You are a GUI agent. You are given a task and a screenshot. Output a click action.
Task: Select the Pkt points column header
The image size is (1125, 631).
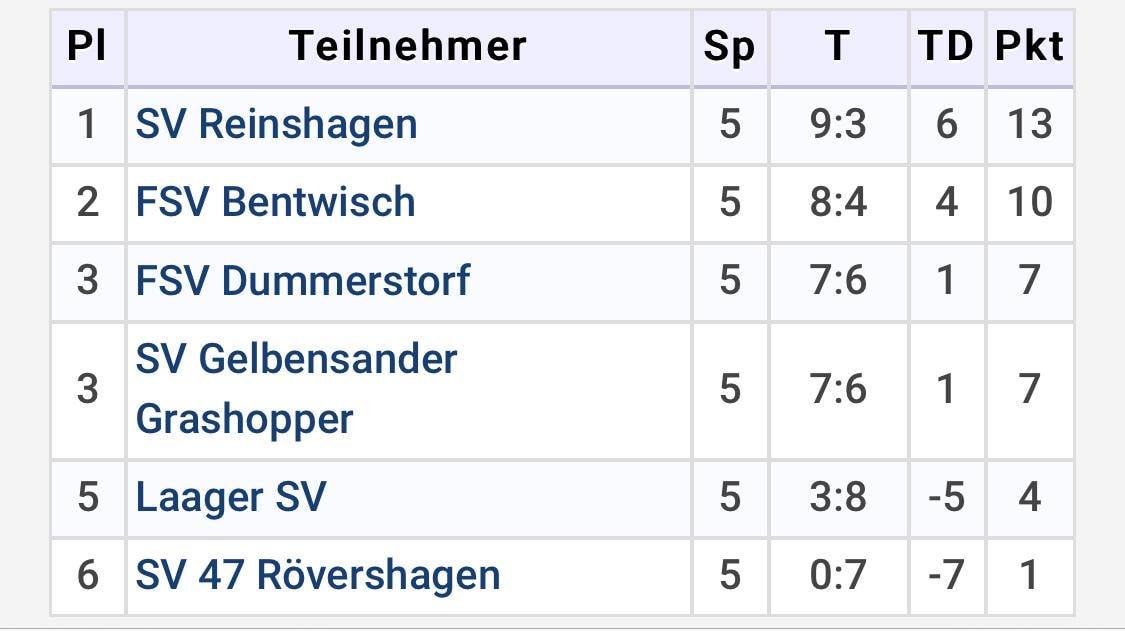click(x=1029, y=46)
